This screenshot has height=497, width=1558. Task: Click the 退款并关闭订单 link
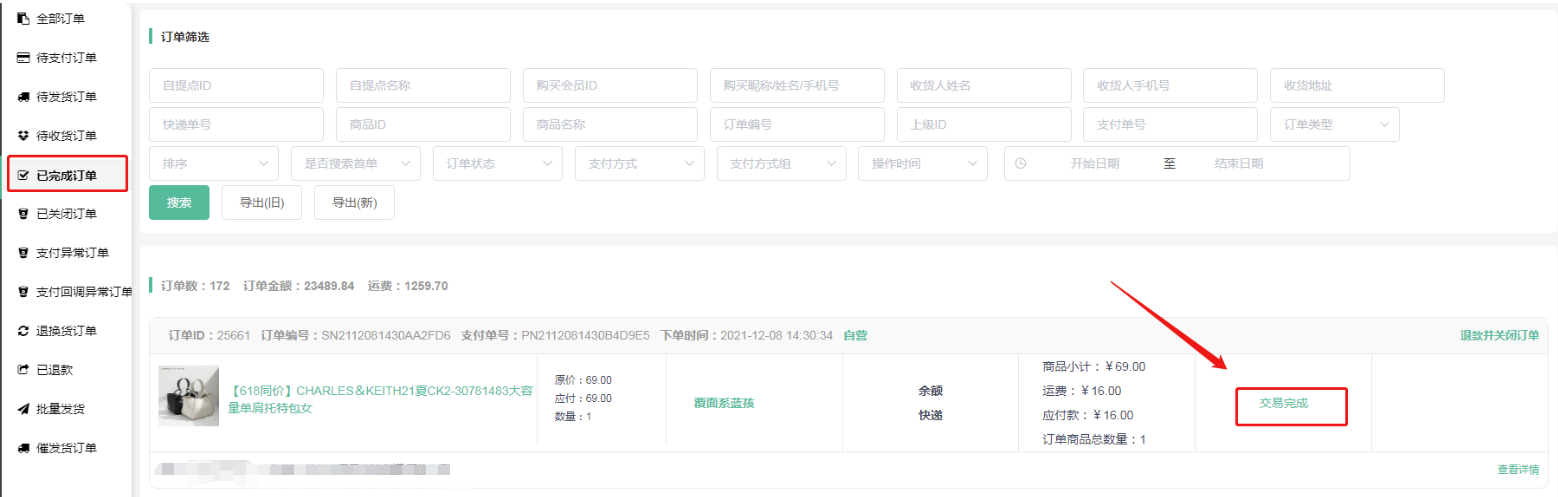pos(1499,336)
